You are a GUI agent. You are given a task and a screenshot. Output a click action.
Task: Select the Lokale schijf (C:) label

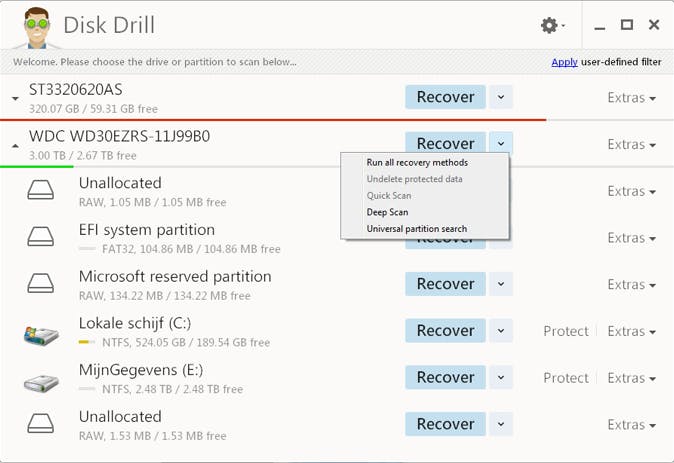point(135,324)
